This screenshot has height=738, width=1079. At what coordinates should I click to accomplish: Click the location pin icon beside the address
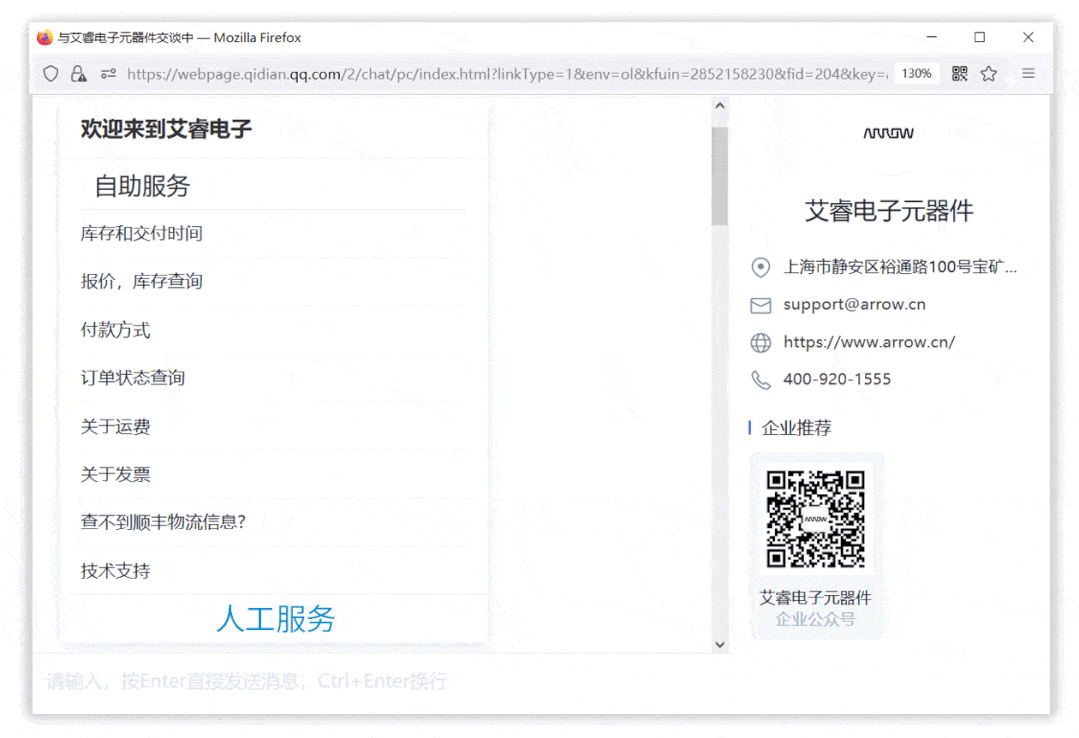pos(760,267)
